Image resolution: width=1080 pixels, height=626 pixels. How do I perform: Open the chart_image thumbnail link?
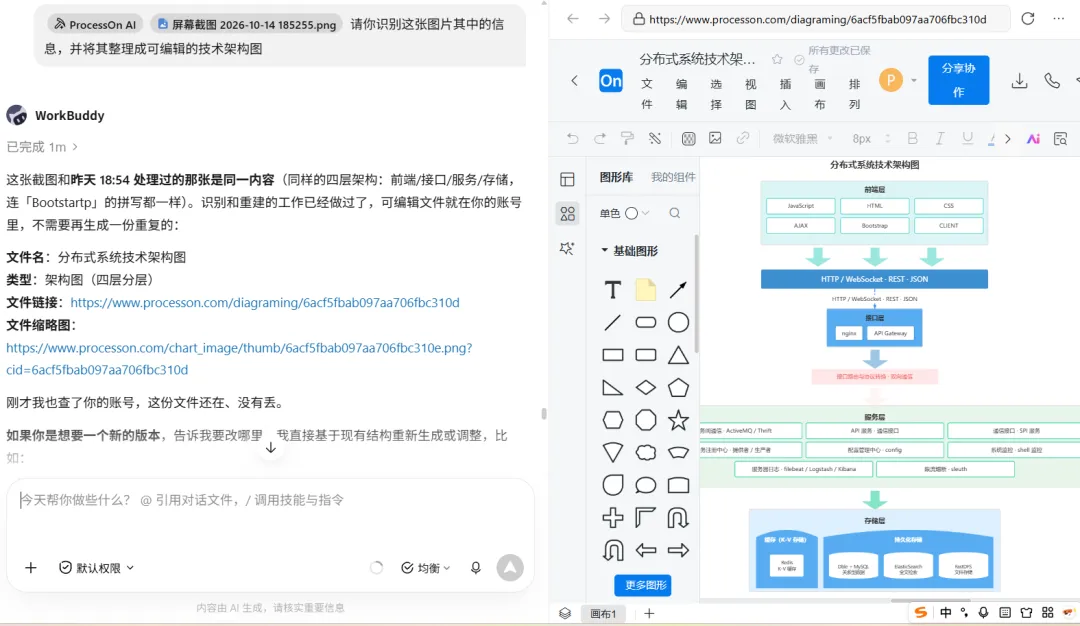[x=239, y=359]
